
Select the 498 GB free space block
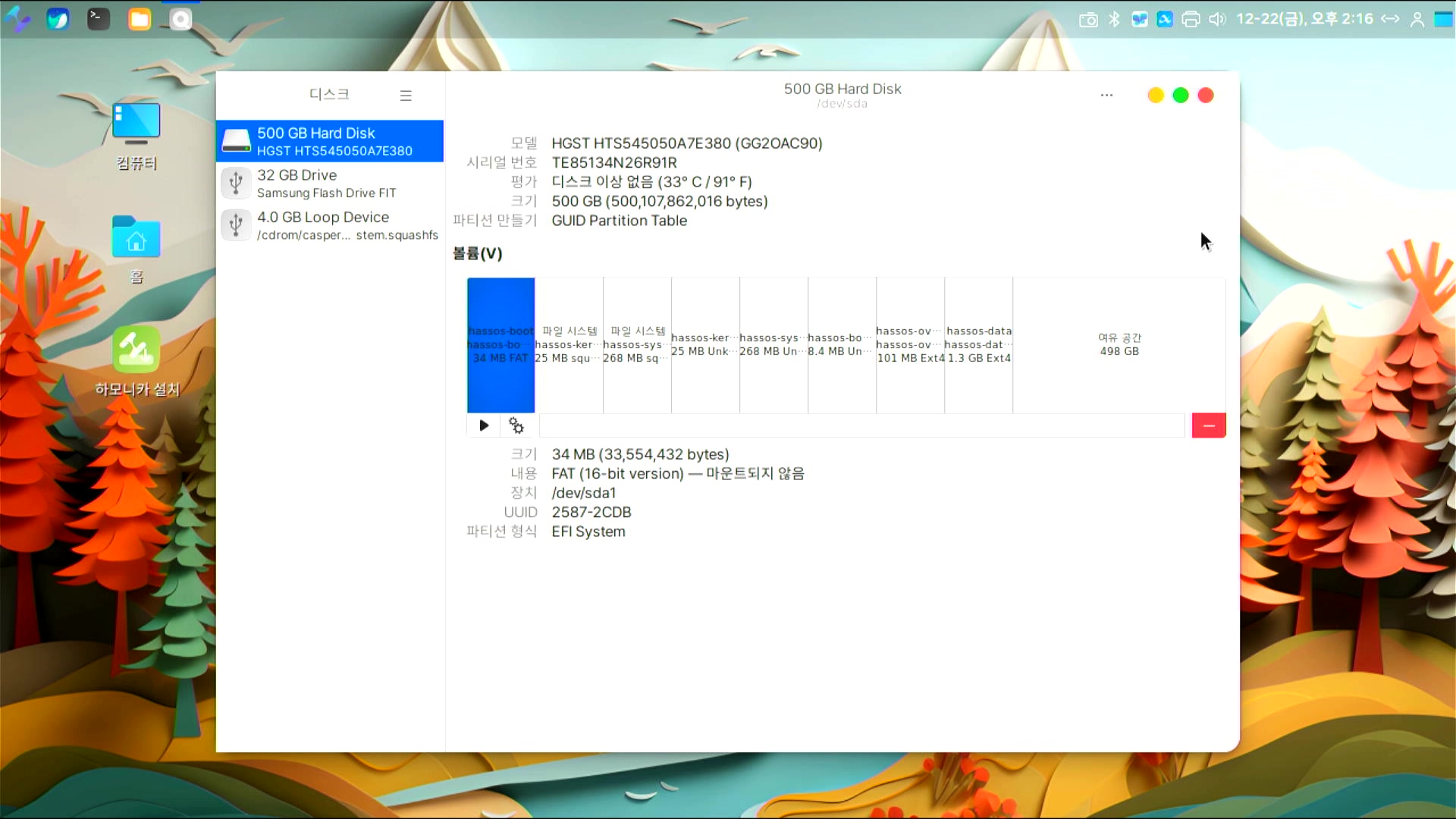coord(1119,345)
